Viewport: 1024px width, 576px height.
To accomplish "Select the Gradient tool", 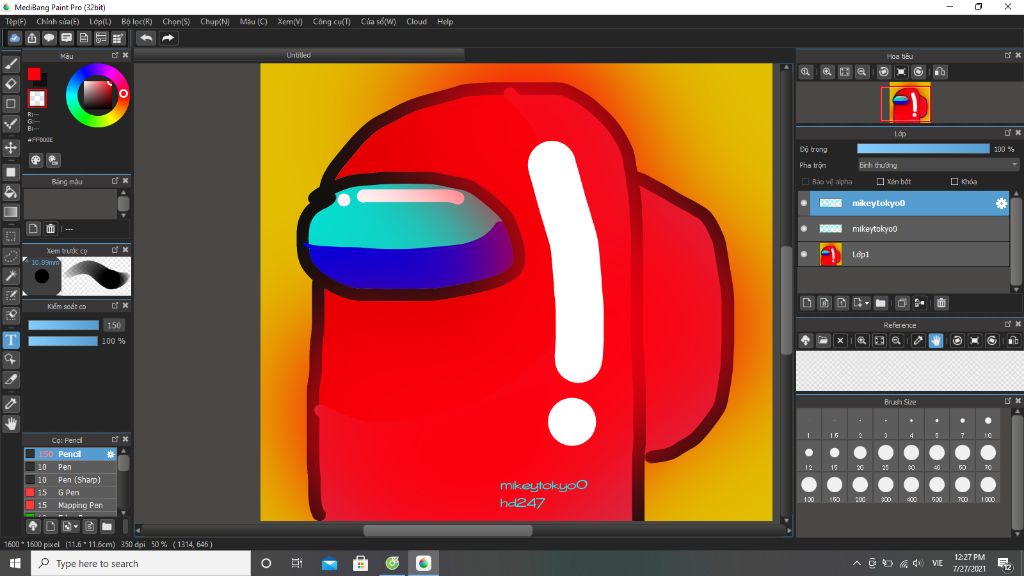I will [x=10, y=212].
